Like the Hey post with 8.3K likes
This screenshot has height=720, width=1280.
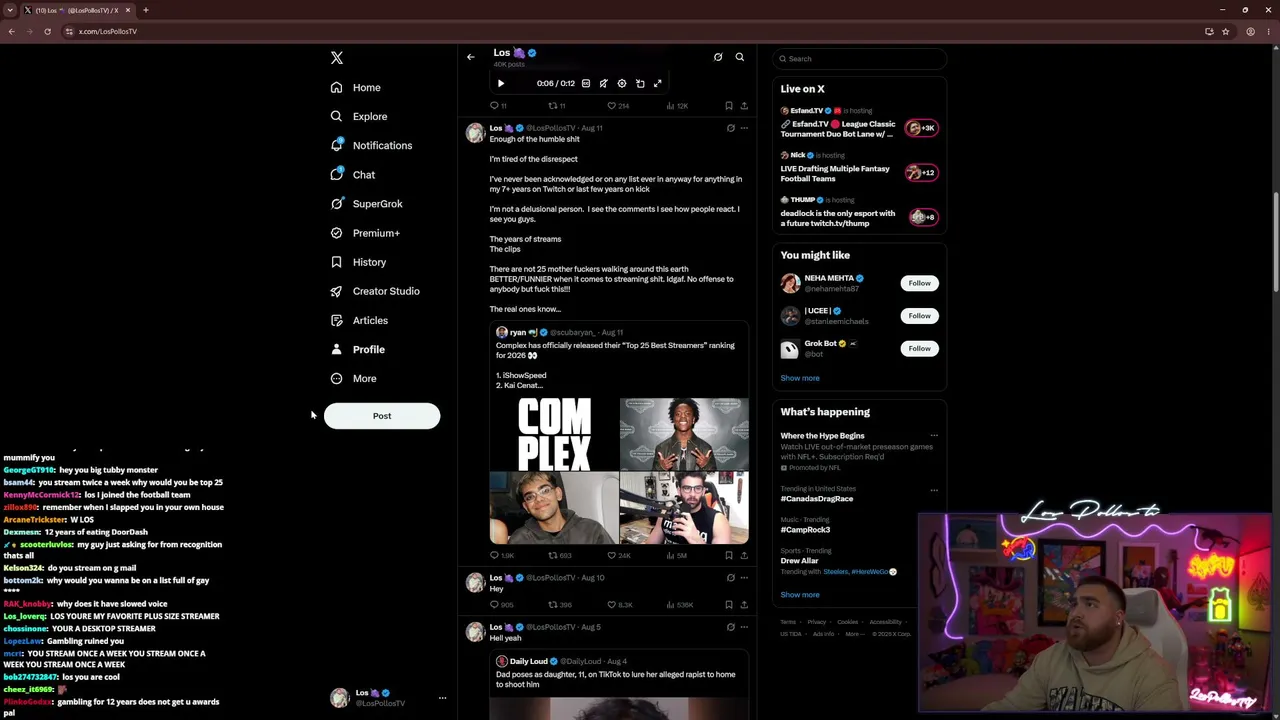coord(619,605)
